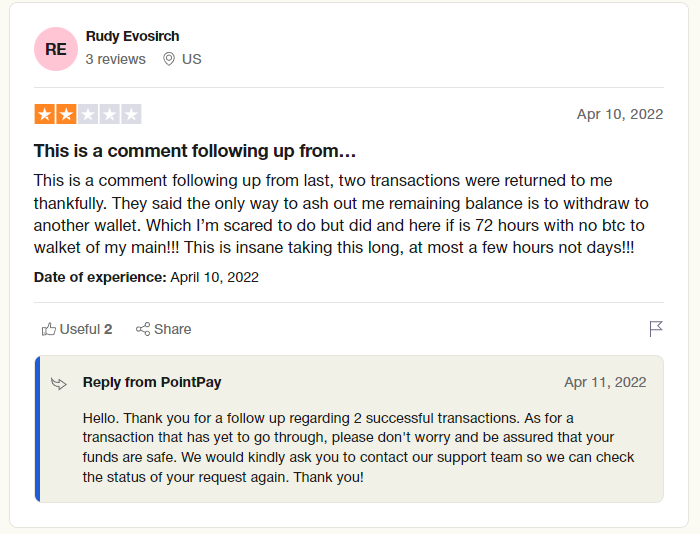Click the RE avatar circle
Viewport: 700px width, 534px height.
56,49
